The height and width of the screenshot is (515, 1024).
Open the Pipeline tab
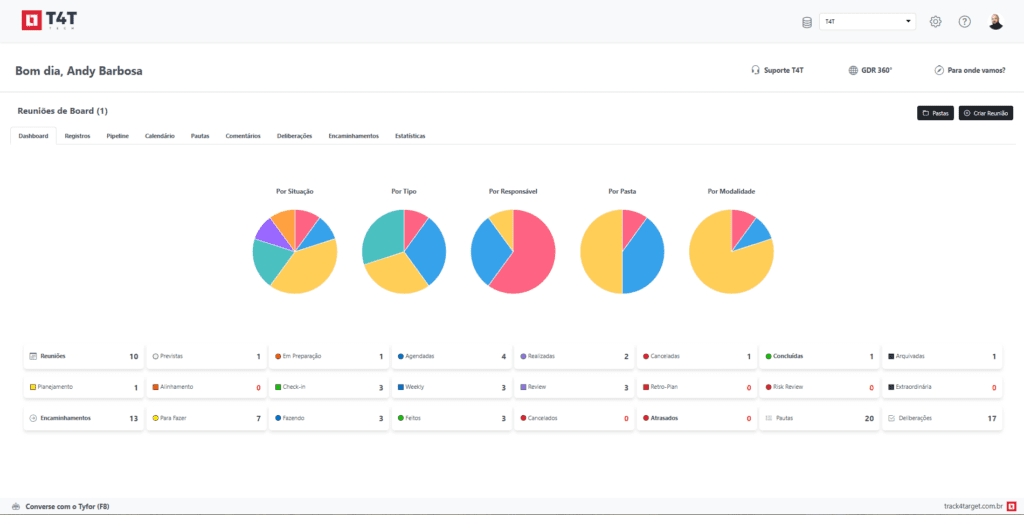117,136
